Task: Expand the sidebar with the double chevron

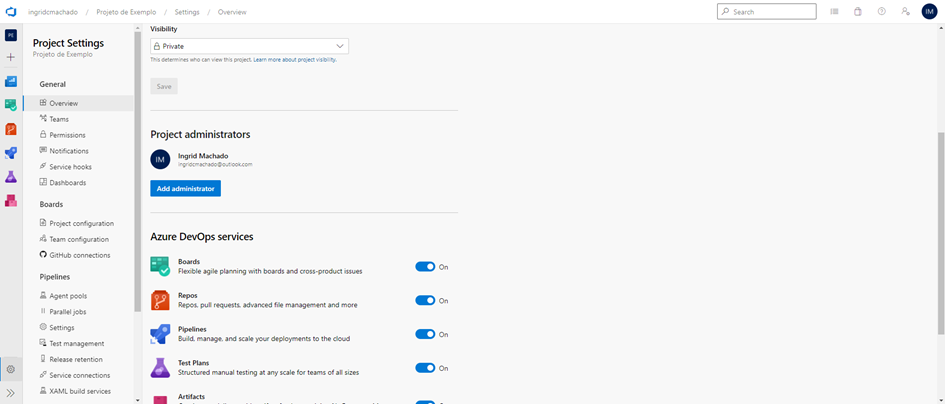Action: (11, 393)
